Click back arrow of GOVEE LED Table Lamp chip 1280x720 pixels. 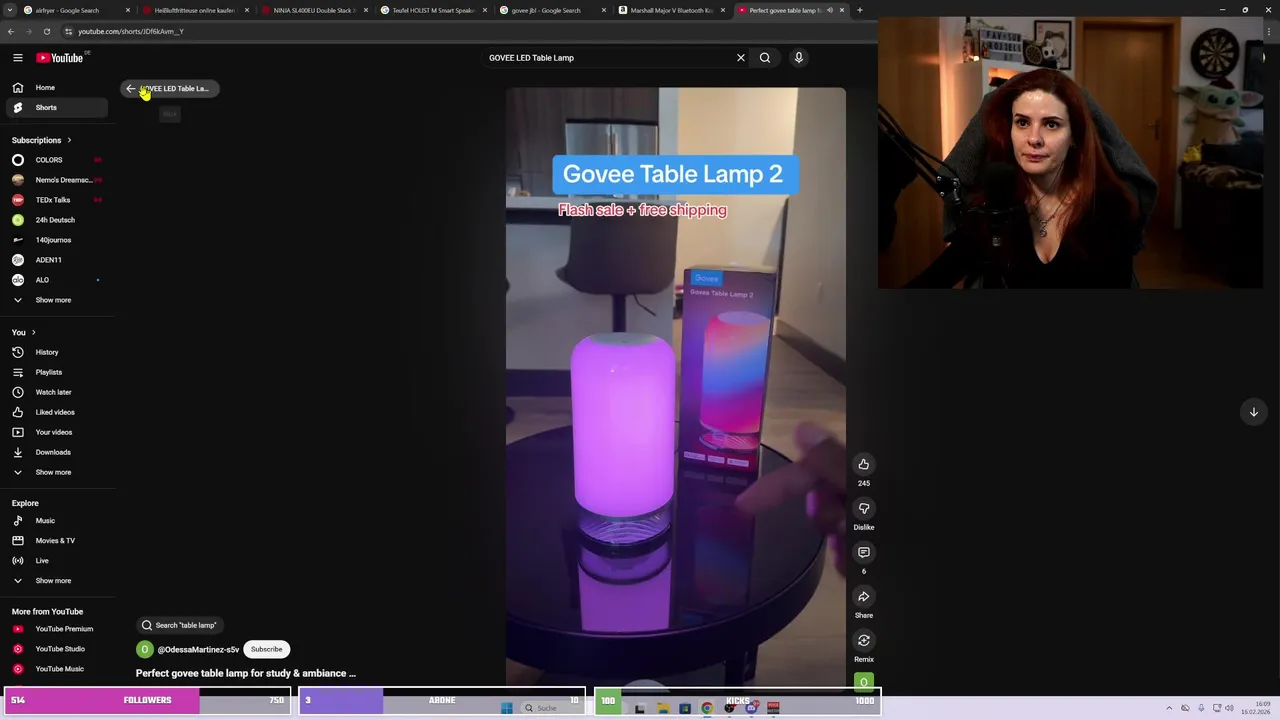click(x=131, y=89)
